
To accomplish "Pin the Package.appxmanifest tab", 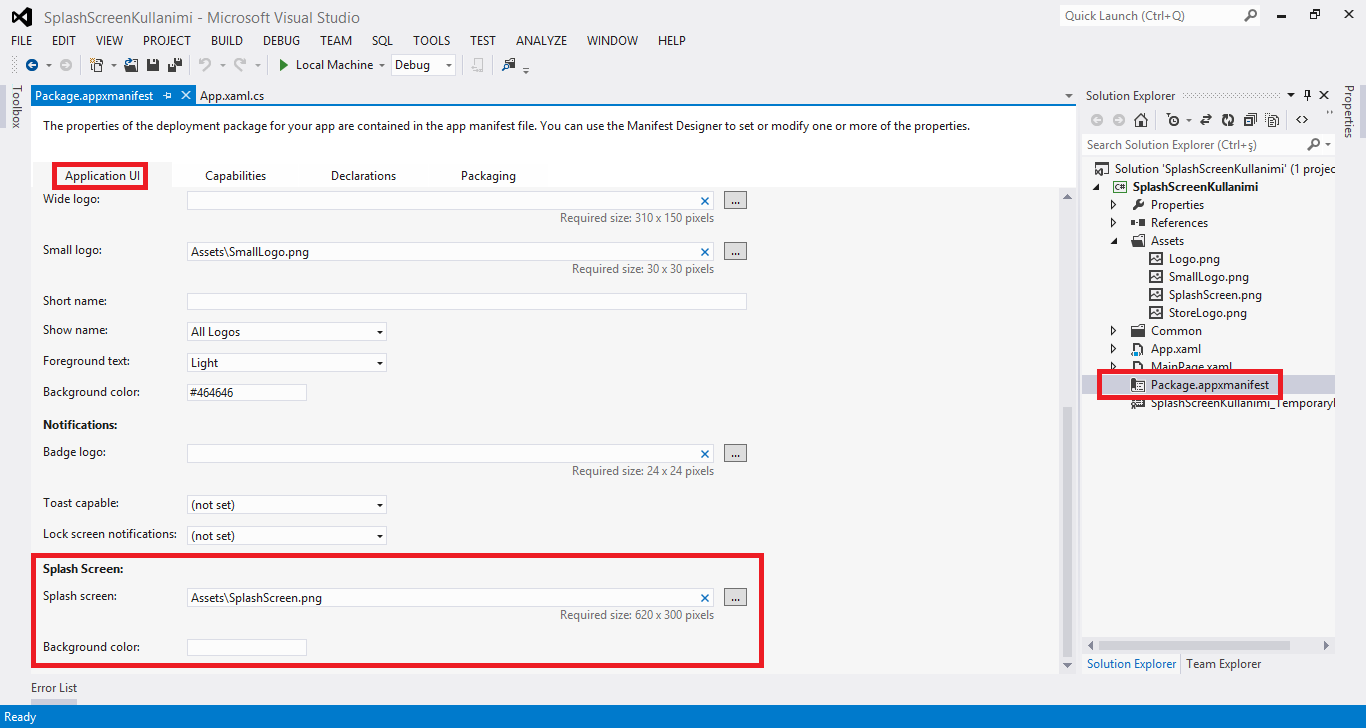I will (168, 96).
